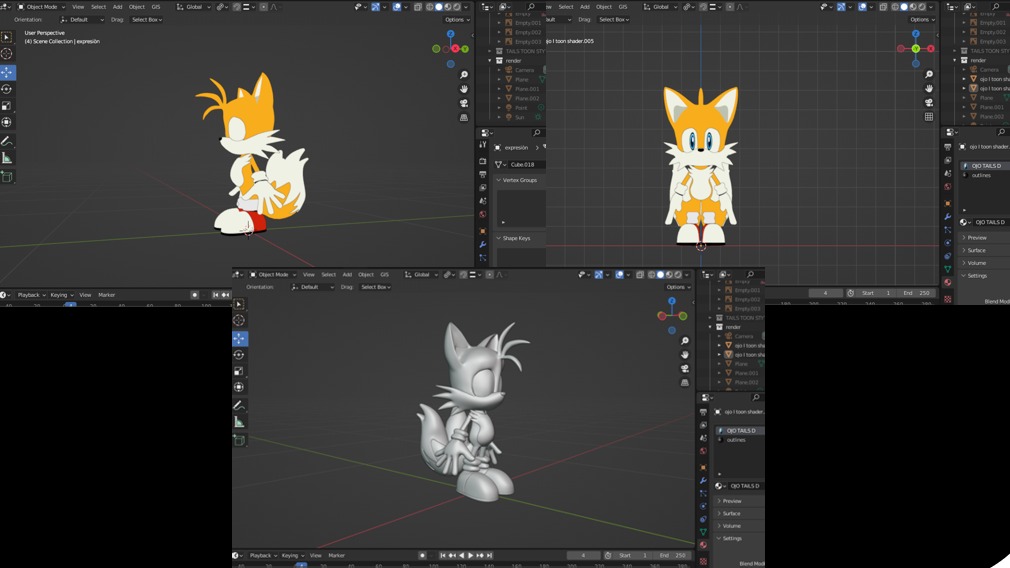
Task: Select the Cursor tool in the top-left viewport
Action: (x=7, y=54)
